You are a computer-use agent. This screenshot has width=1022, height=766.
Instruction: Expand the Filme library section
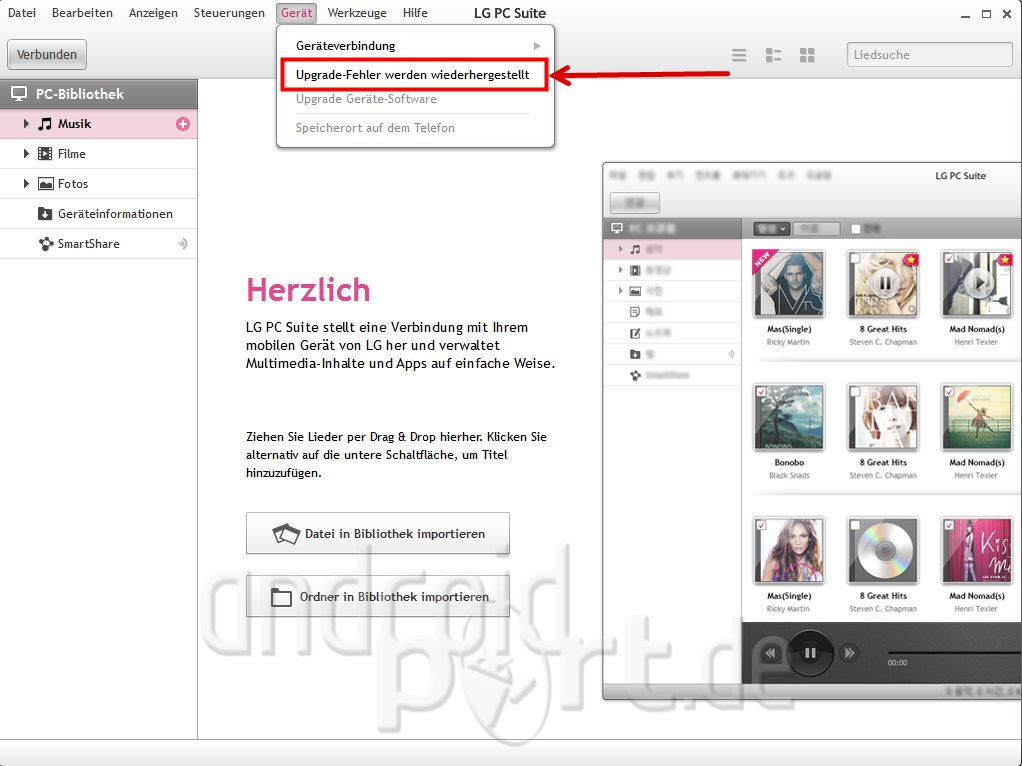(x=27, y=154)
